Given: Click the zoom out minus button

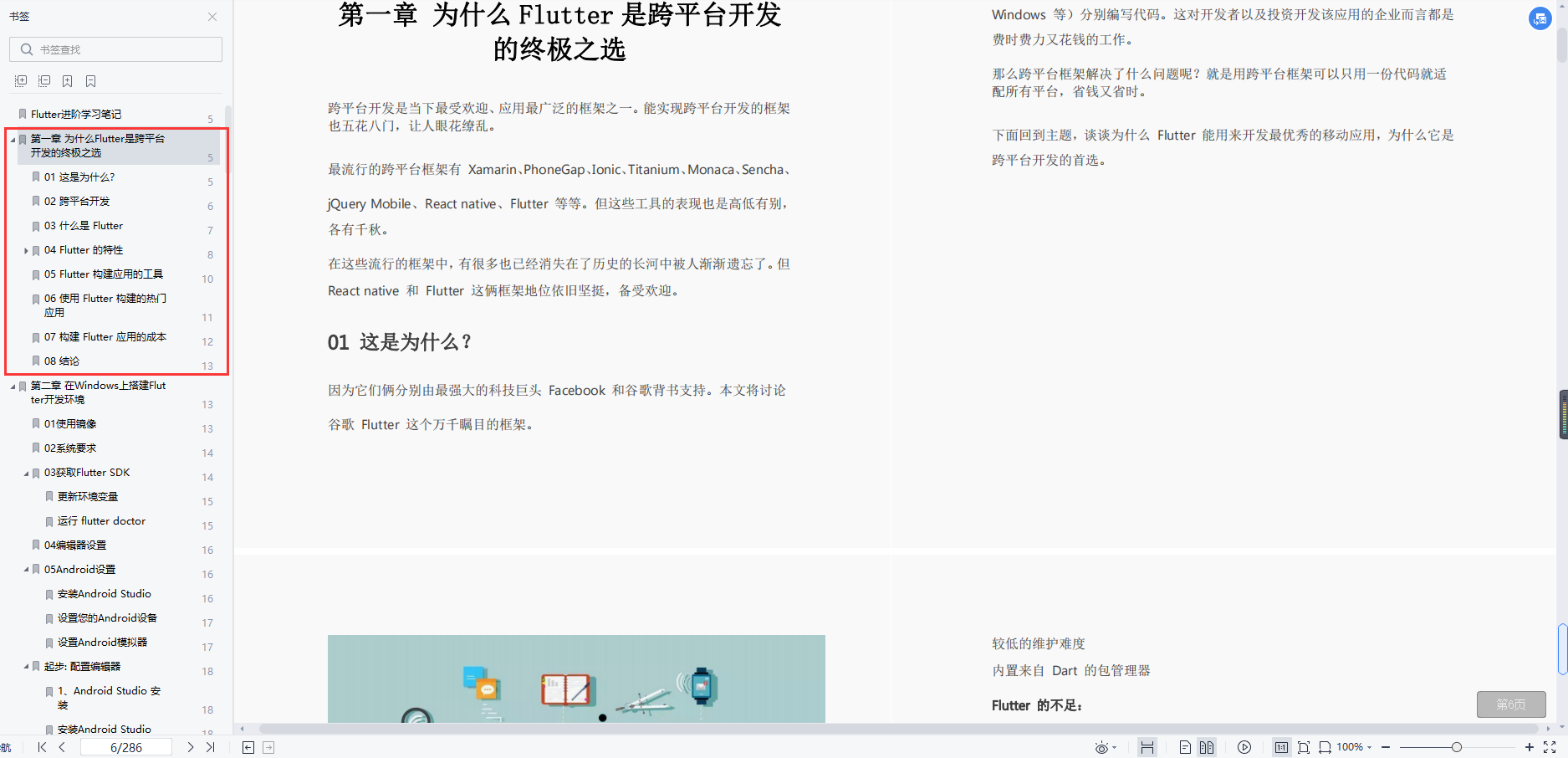Looking at the screenshot, I should [1386, 747].
